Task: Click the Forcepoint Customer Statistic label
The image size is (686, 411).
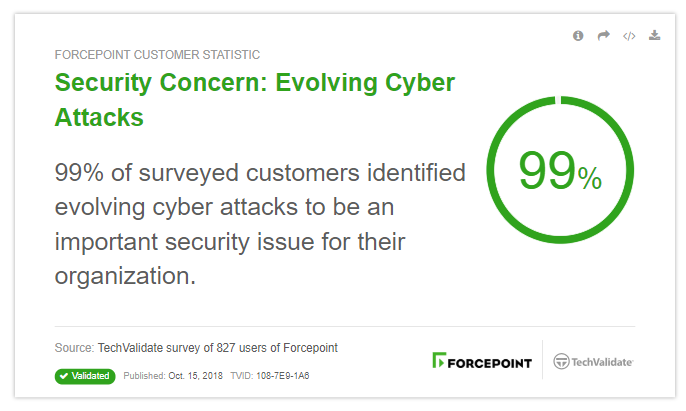Action: (157, 55)
